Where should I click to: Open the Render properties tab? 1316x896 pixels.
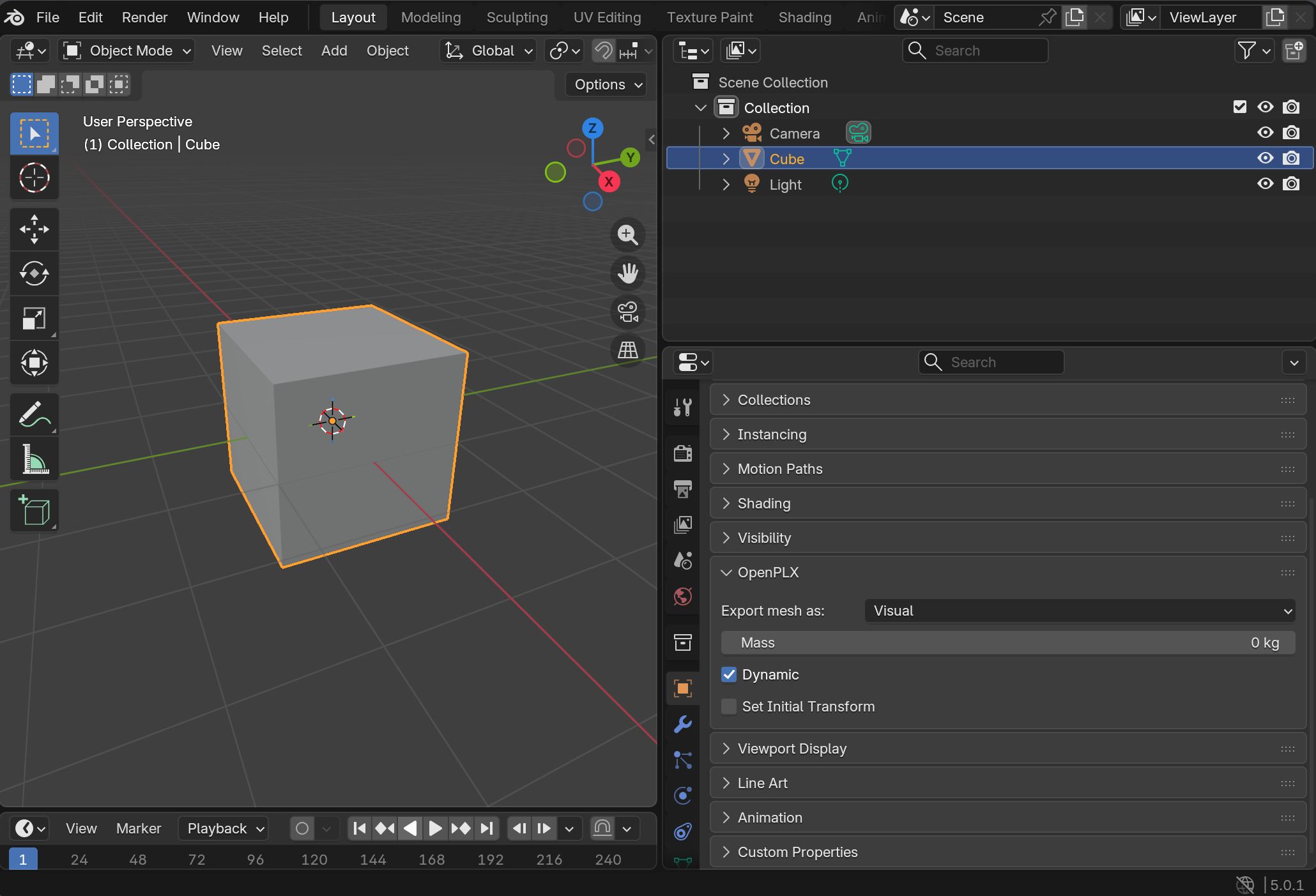(x=683, y=453)
